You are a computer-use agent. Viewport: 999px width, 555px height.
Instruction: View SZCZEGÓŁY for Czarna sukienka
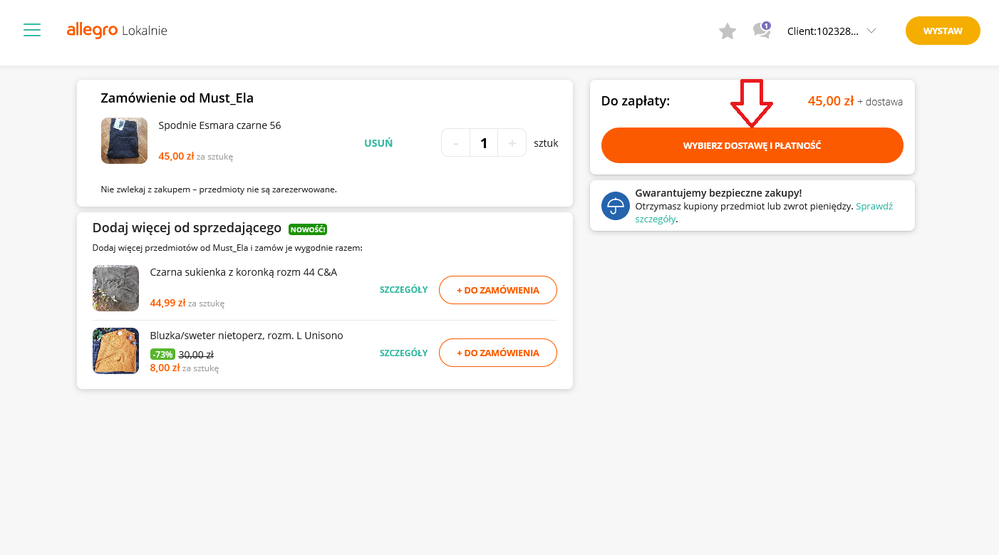click(x=403, y=290)
